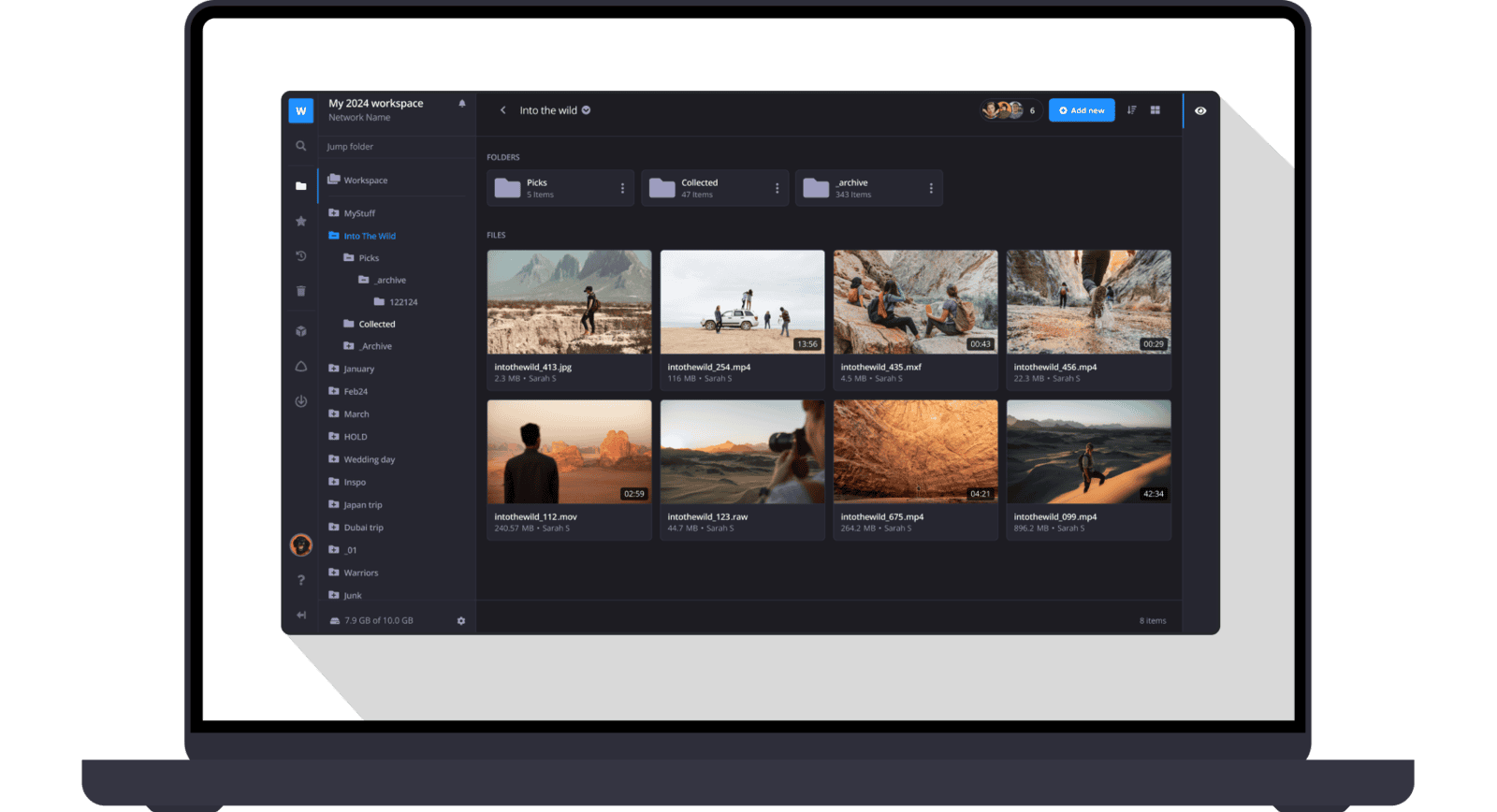Screen dimensions: 1497x812
Task: Click the Jump folder search field
Action: click(x=393, y=147)
